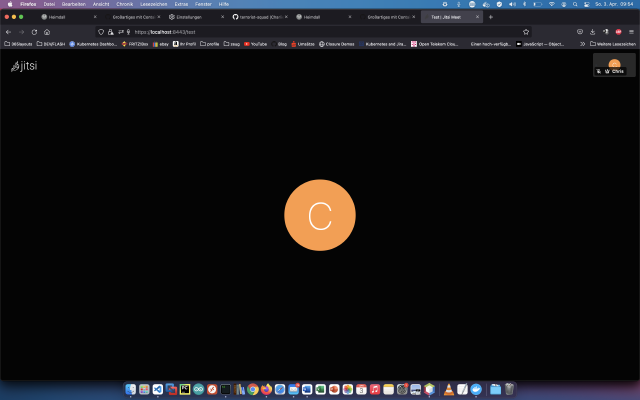Open the Datei menu
640x400 pixels.
49,4
